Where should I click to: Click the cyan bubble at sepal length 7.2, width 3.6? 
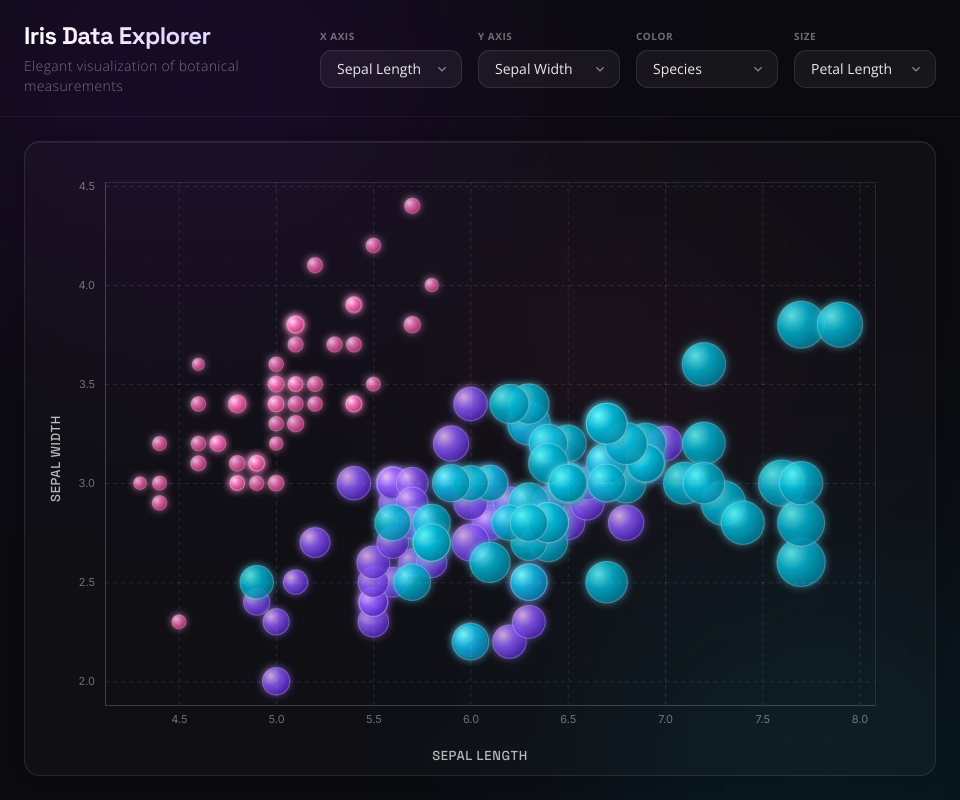click(x=704, y=364)
